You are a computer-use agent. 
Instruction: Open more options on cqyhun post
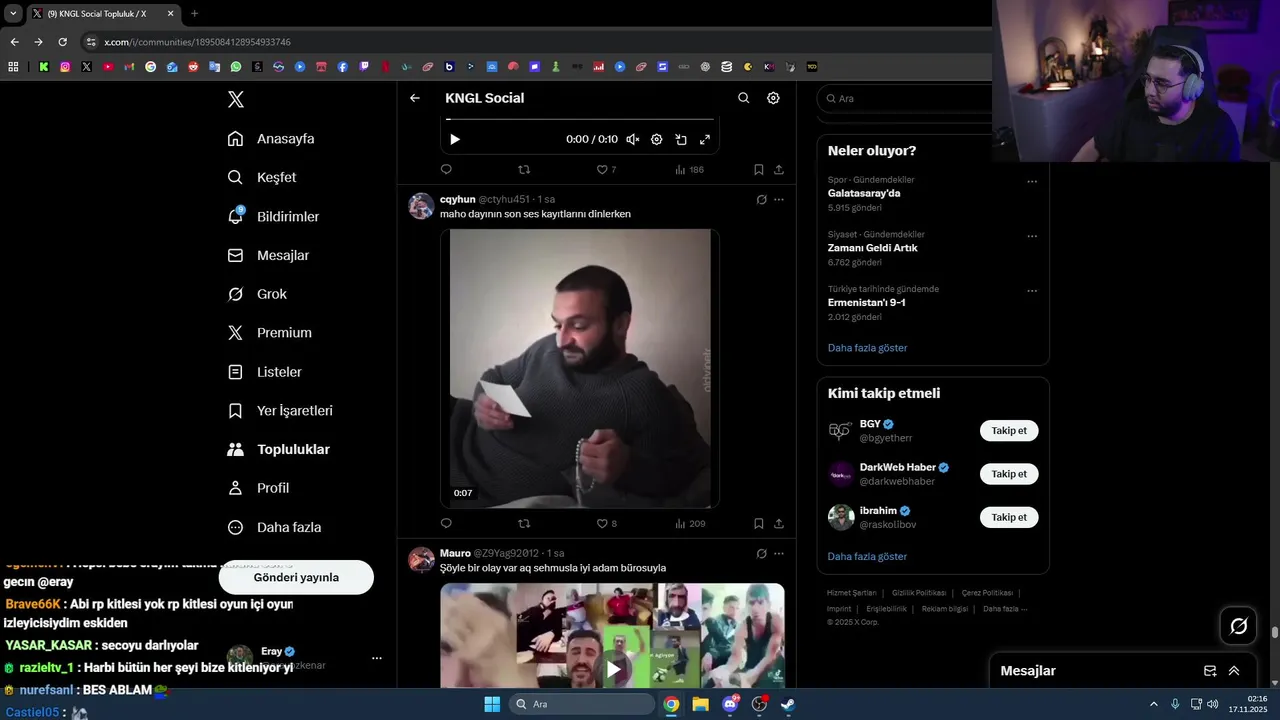[x=779, y=200]
